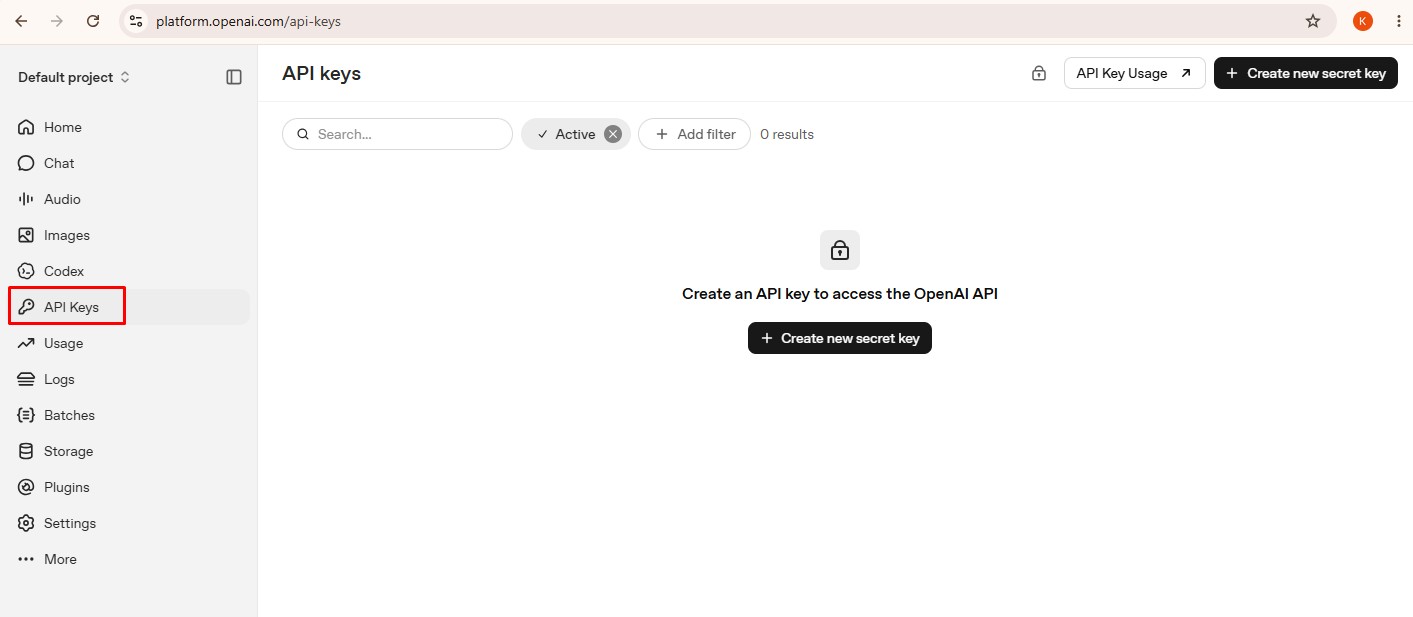Collapse the sidebar panel icon
Screen dimensions: 1413x617
[x=234, y=77]
